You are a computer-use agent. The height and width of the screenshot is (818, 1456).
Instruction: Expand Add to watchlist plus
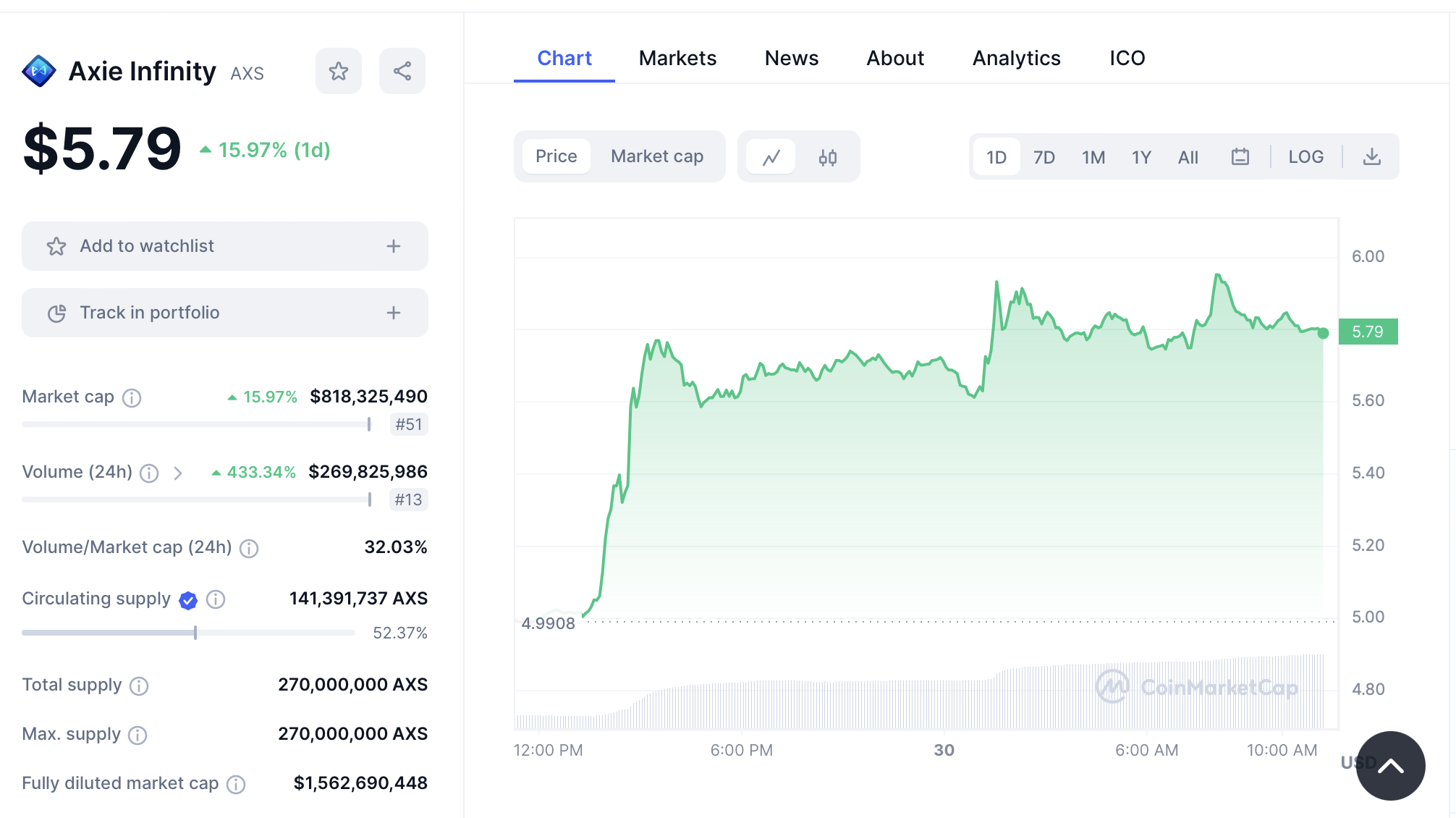click(x=393, y=246)
